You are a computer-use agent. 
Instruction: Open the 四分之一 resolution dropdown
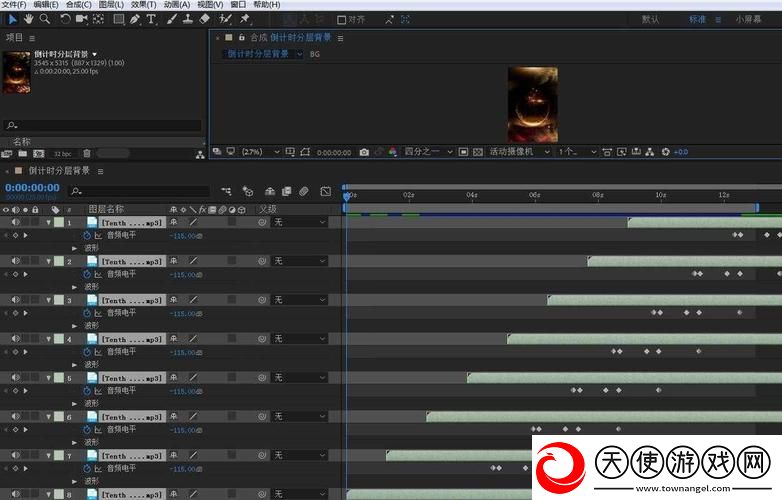(x=427, y=152)
